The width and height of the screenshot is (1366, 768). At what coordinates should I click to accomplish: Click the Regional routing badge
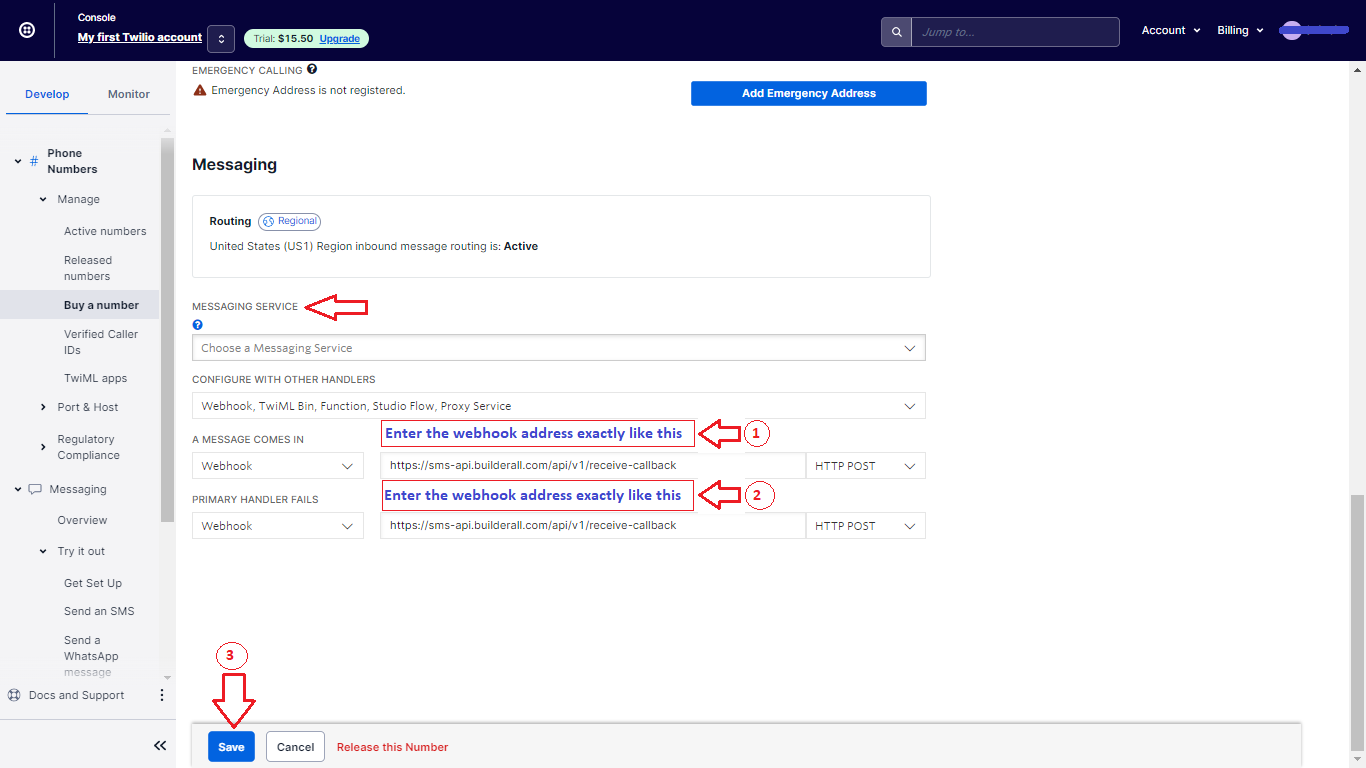click(290, 221)
